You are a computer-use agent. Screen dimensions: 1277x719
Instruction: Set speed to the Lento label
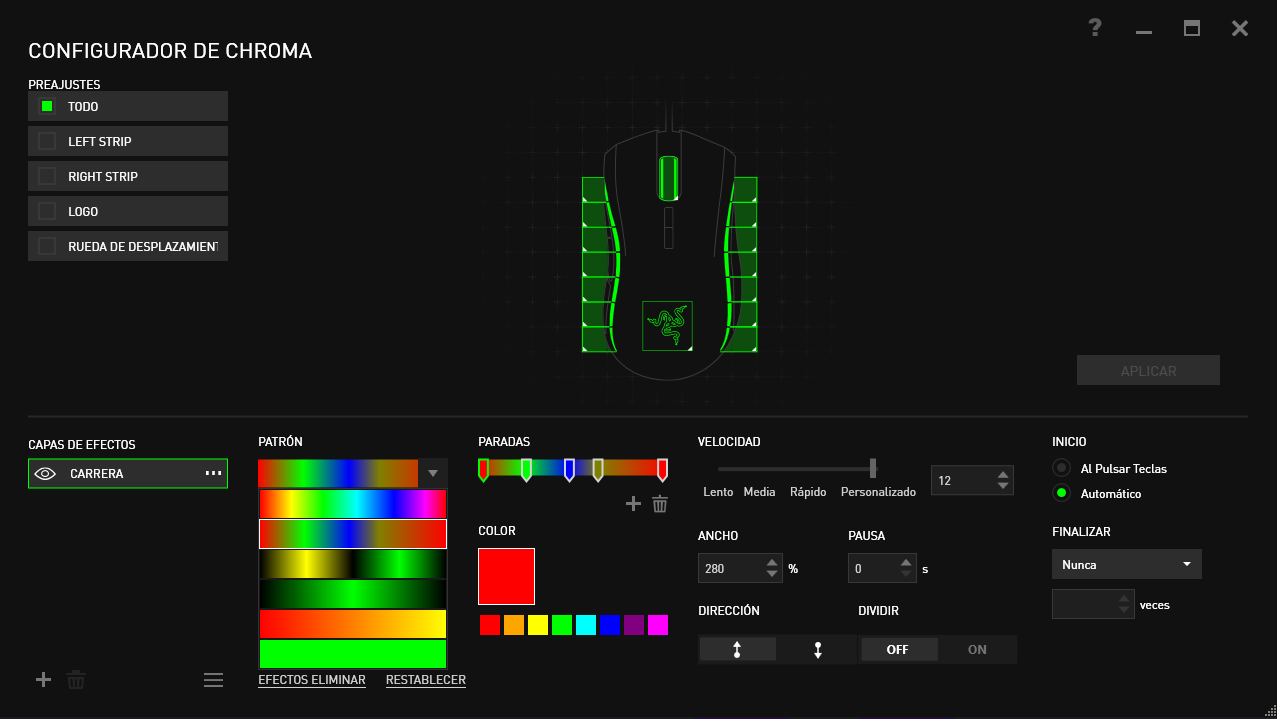pos(718,492)
